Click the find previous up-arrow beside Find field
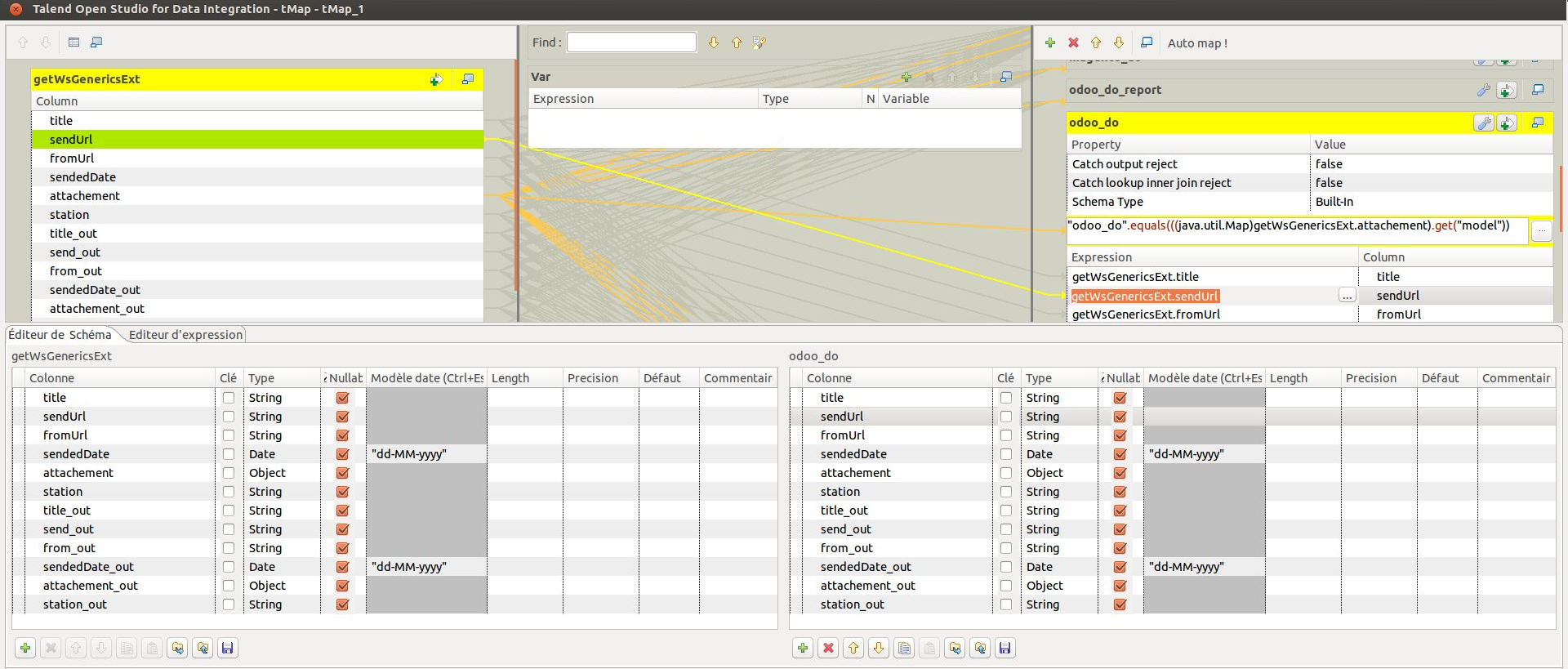The image size is (1568, 669). [737, 42]
